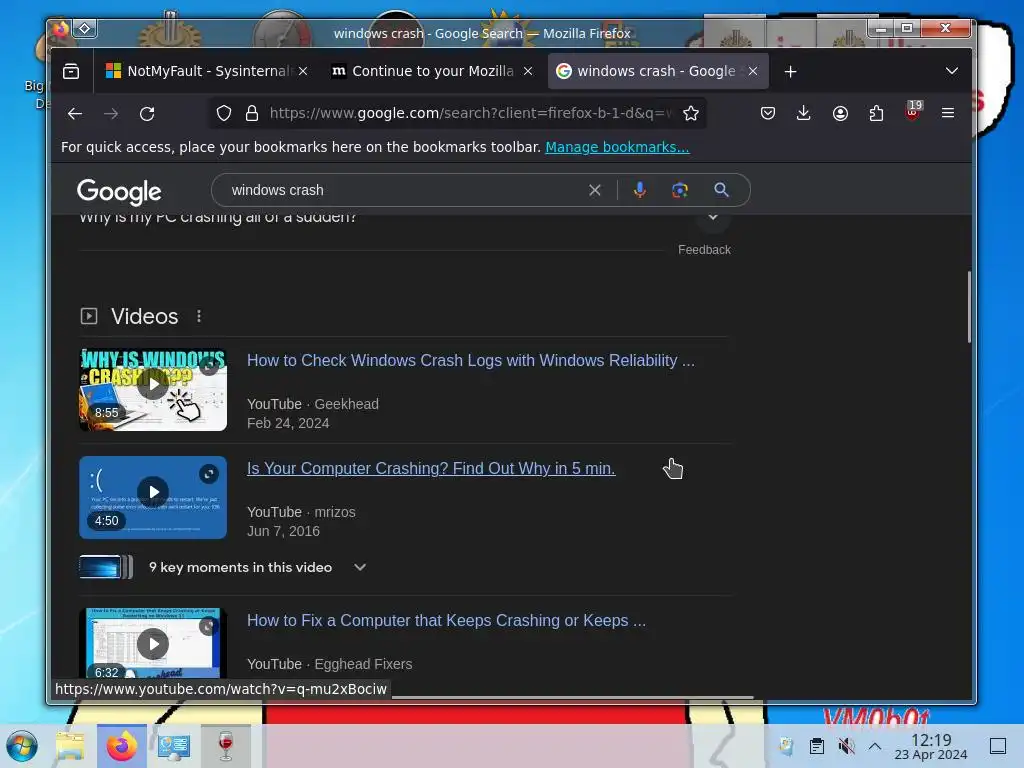The height and width of the screenshot is (768, 1024).
Task: Open Firefox application hamburger menu
Action: click(x=948, y=114)
